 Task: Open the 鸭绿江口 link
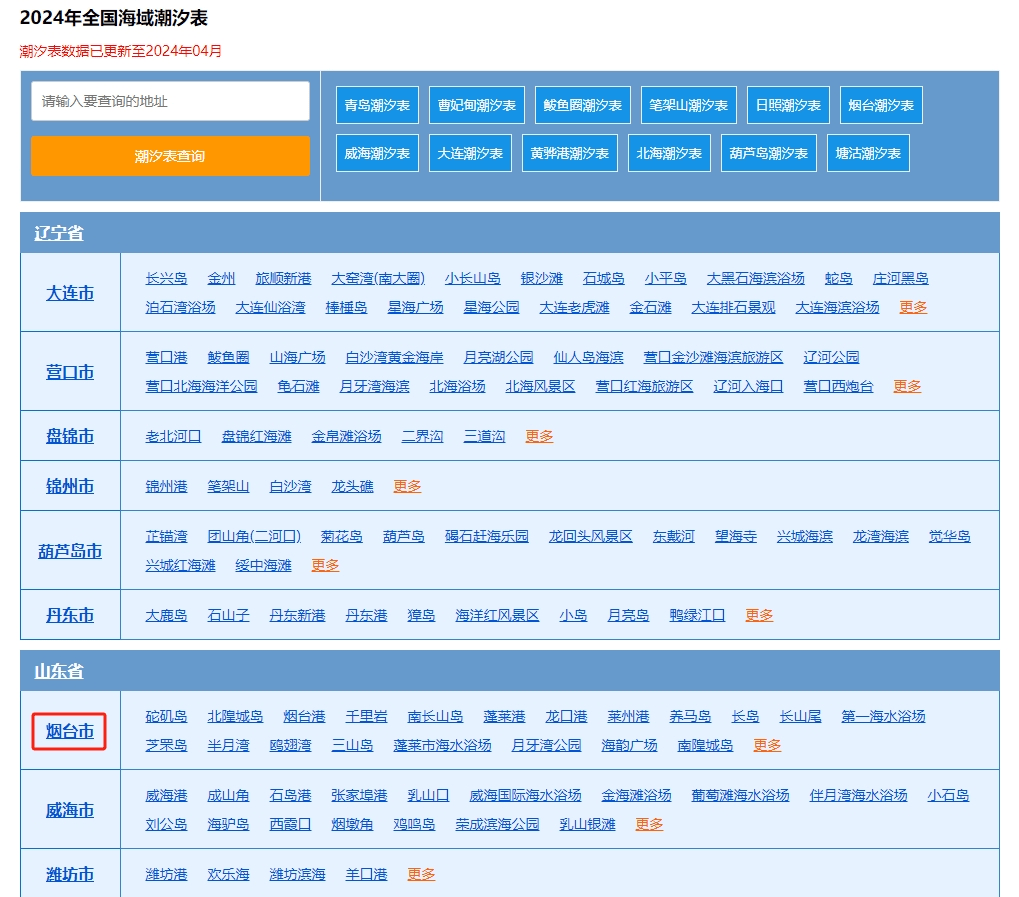tap(697, 615)
